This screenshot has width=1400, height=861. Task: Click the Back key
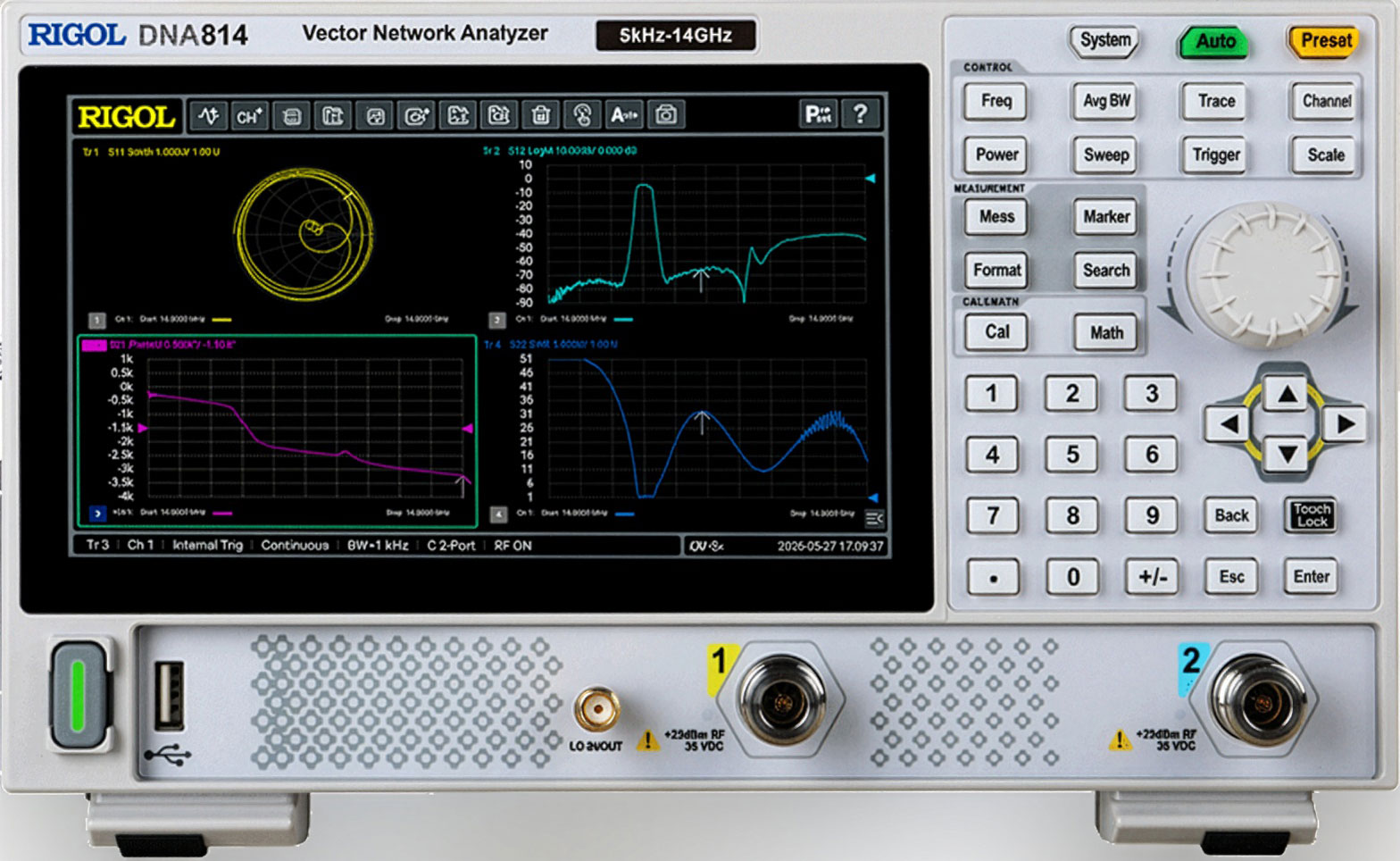pos(1231,515)
